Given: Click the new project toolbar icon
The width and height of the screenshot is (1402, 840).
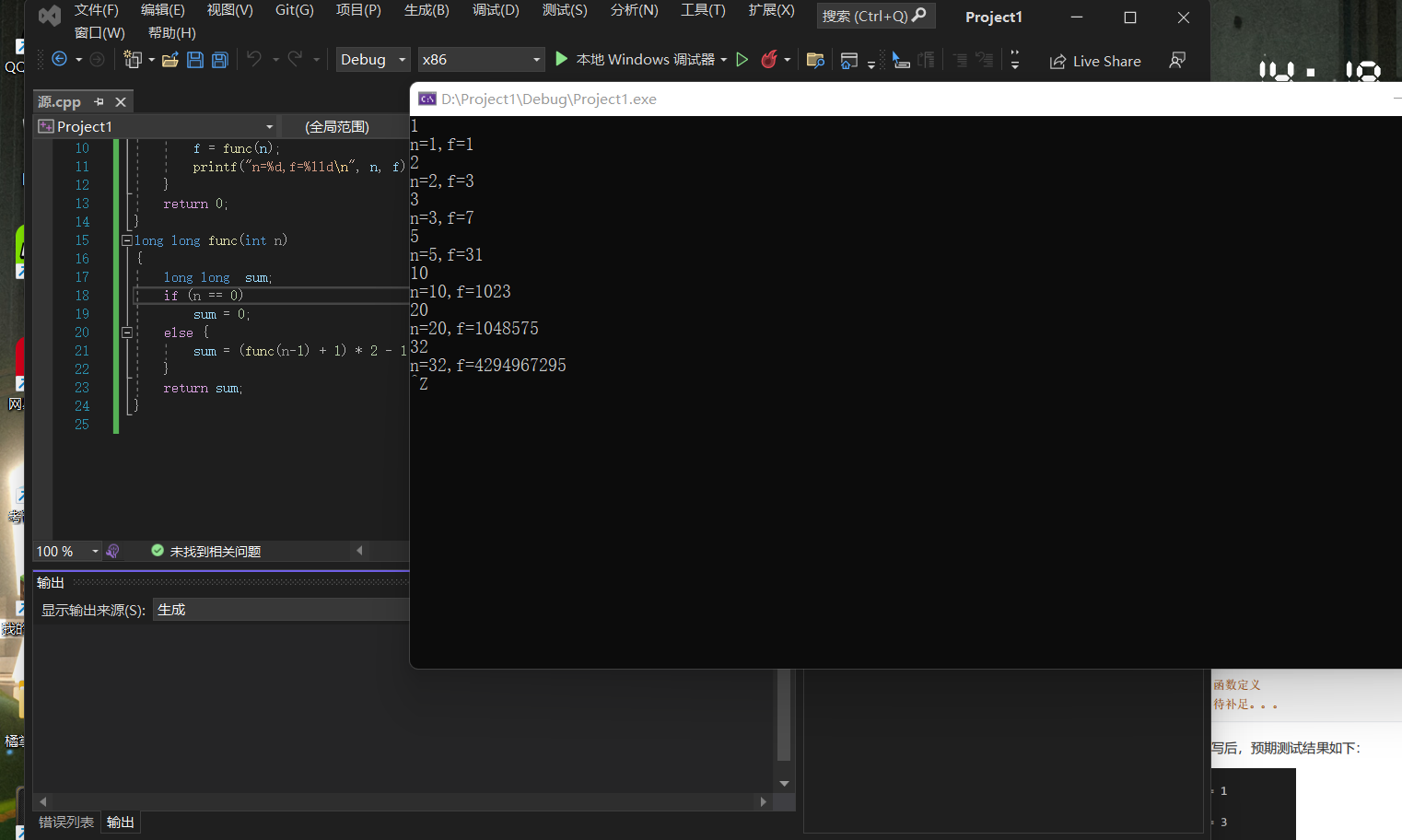Looking at the screenshot, I should [x=133, y=60].
